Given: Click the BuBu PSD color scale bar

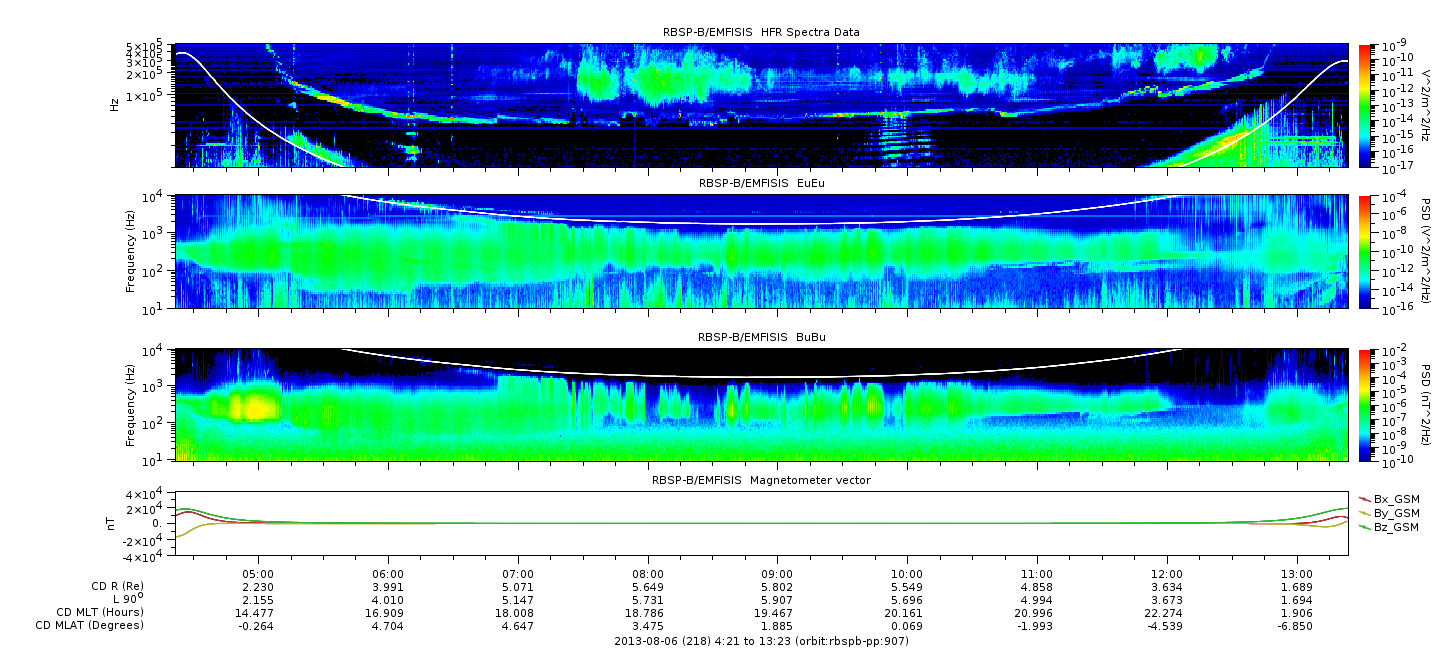Looking at the screenshot, I should click(x=1365, y=405).
